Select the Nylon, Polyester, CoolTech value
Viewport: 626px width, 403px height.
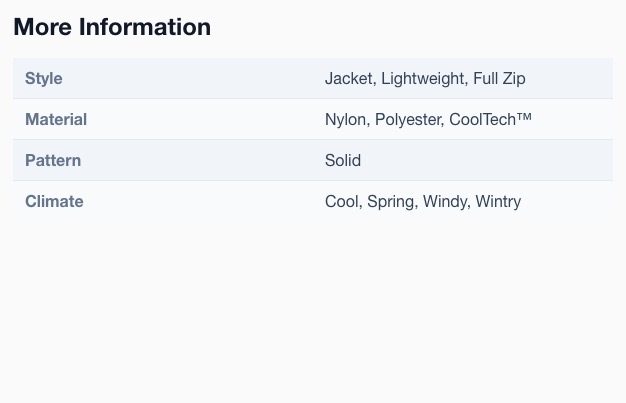(428, 119)
